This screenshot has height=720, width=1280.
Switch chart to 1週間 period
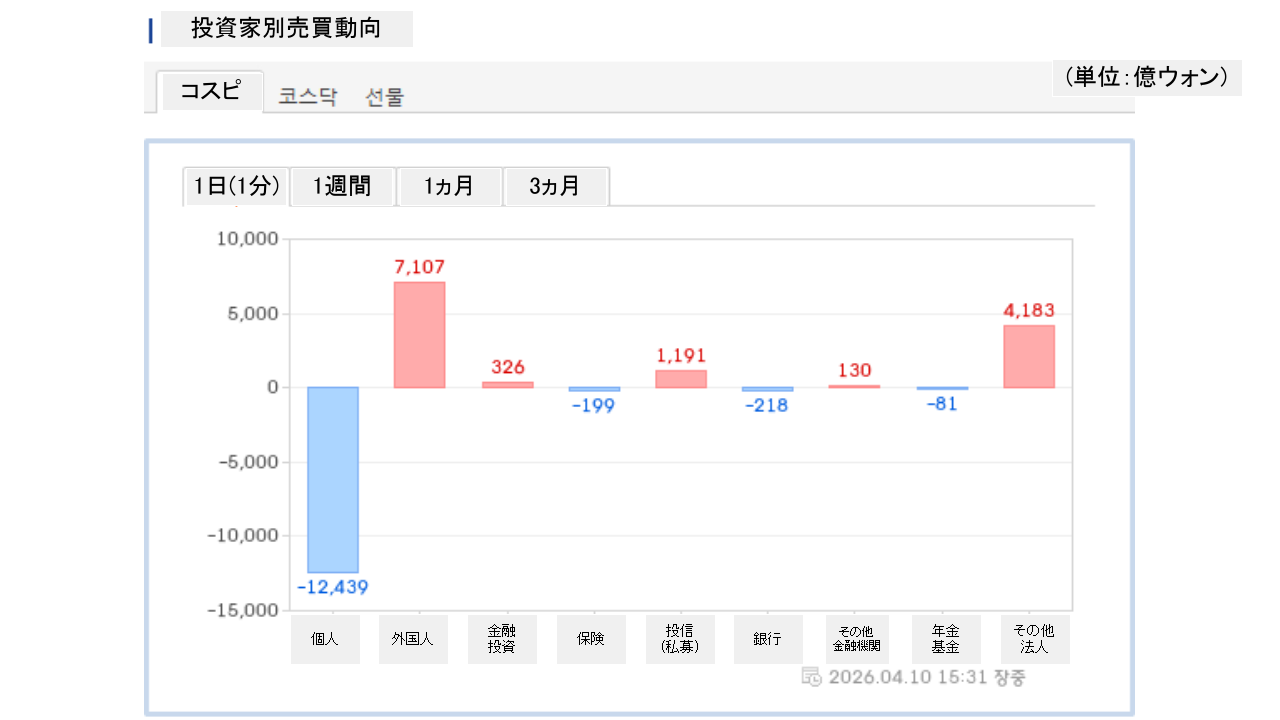[342, 186]
